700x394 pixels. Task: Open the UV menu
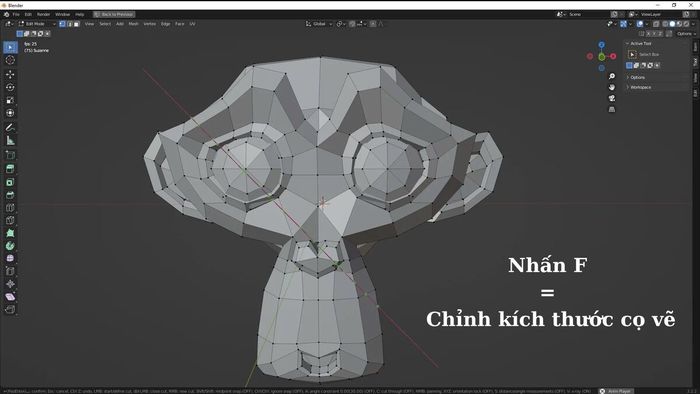(192, 24)
